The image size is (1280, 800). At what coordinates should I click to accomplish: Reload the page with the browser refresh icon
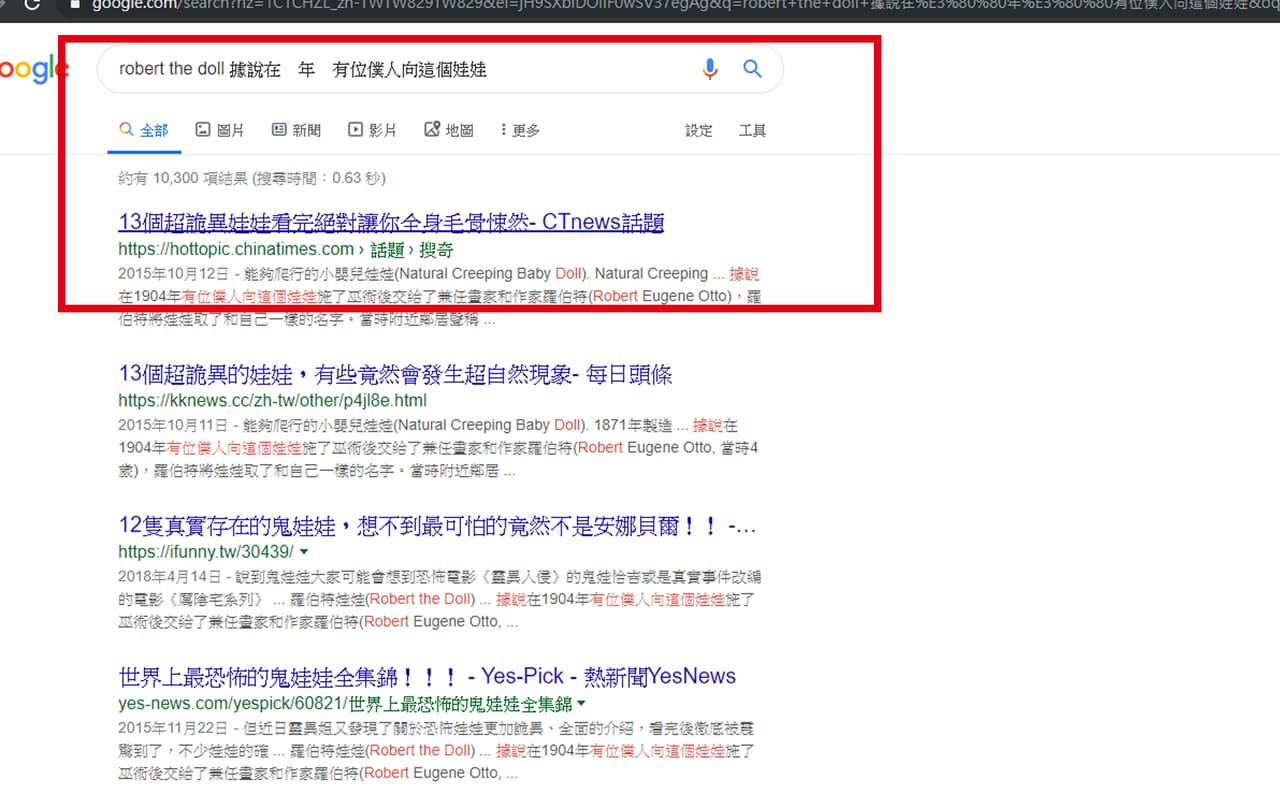point(32,4)
